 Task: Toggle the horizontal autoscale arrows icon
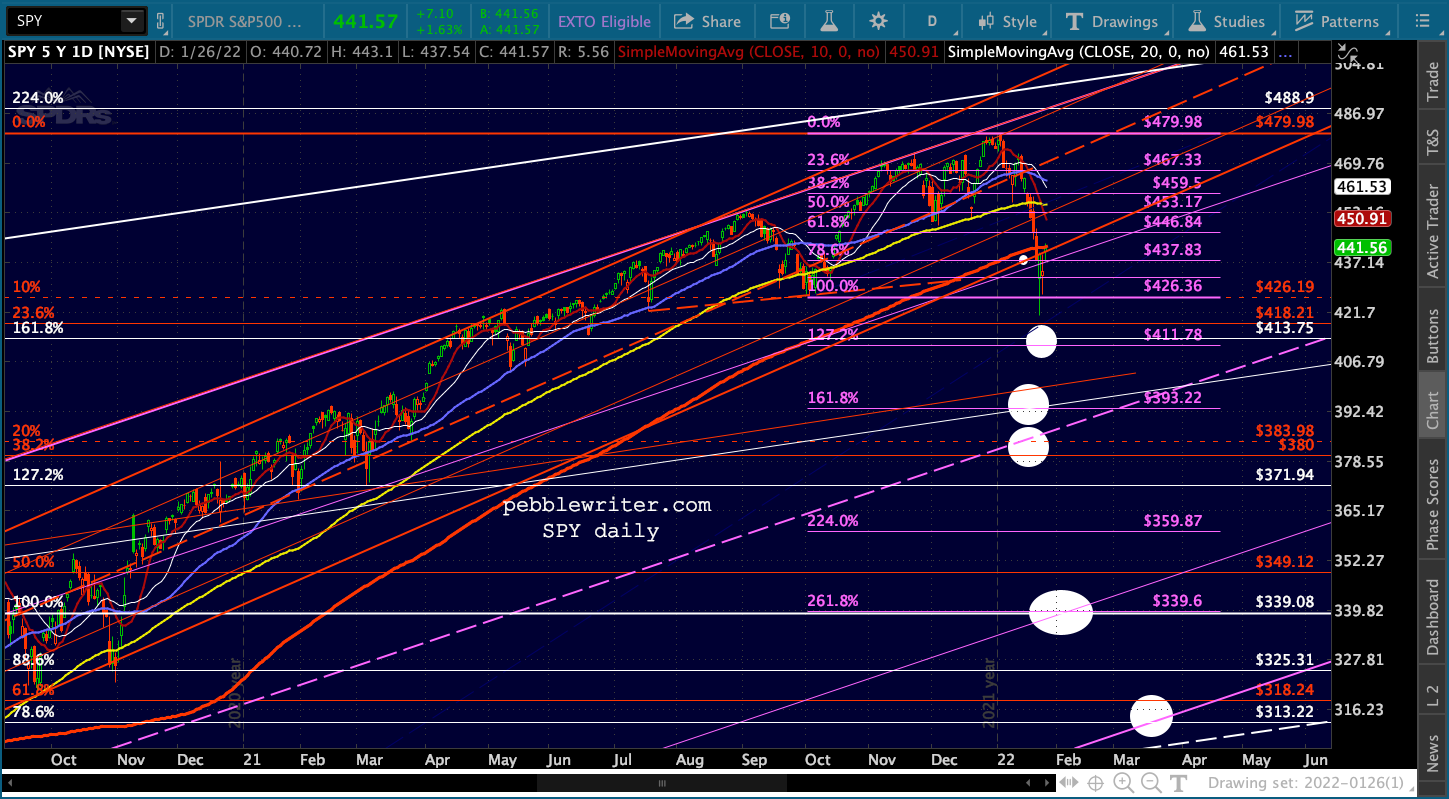tap(1068, 783)
